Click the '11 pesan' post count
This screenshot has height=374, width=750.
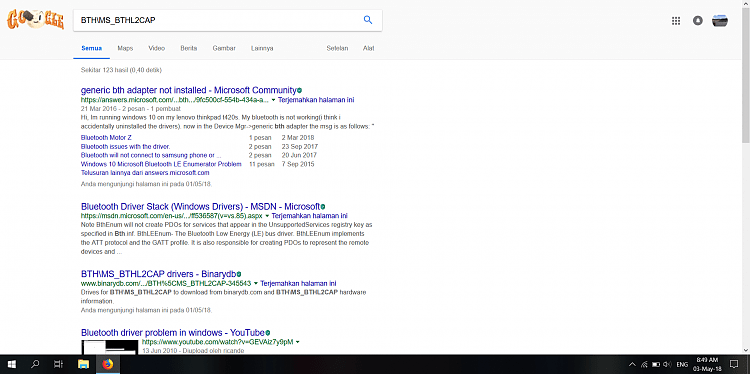click(261, 164)
